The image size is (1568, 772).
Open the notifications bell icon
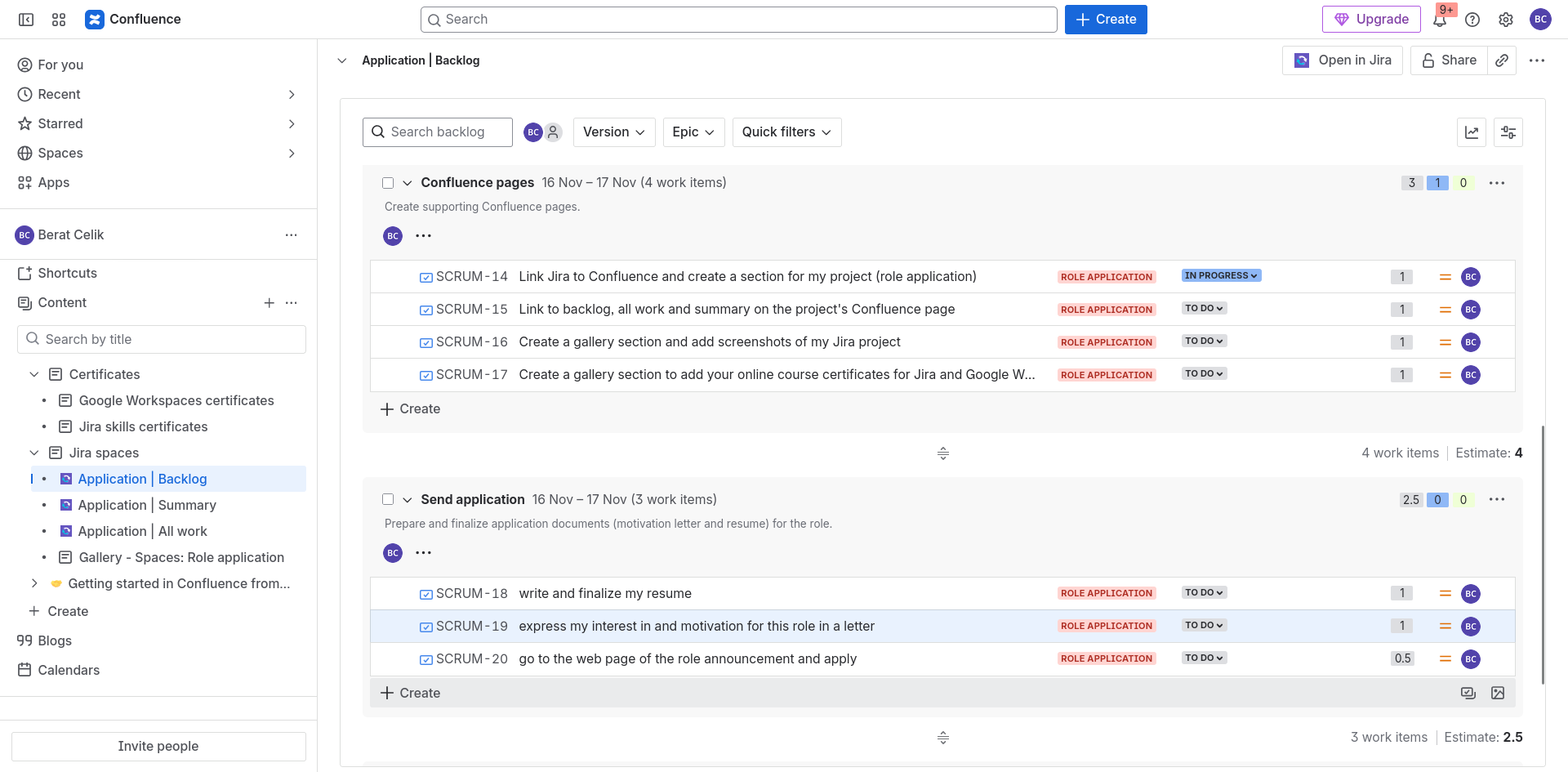click(x=1440, y=20)
